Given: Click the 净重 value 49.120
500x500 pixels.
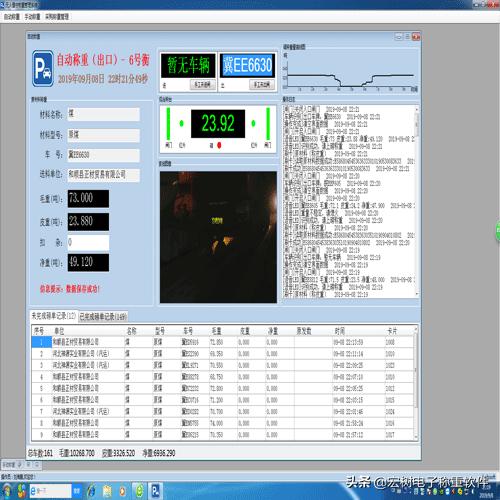Looking at the screenshot, I should pos(88,262).
